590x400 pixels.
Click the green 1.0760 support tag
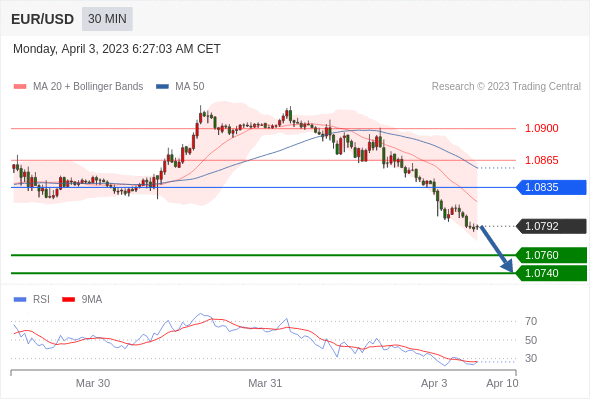(x=551, y=256)
